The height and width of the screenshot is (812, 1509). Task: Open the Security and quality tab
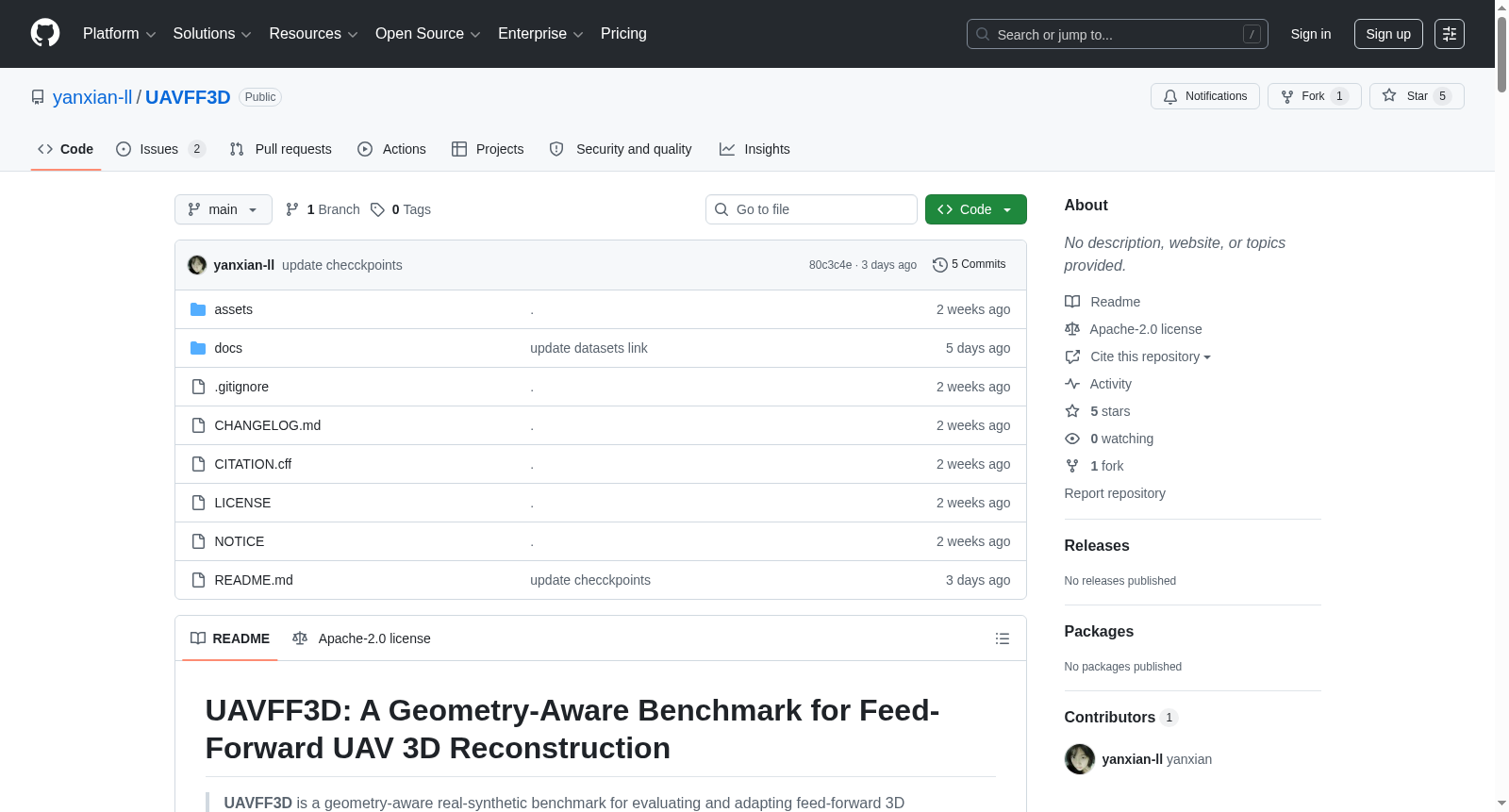[x=621, y=149]
